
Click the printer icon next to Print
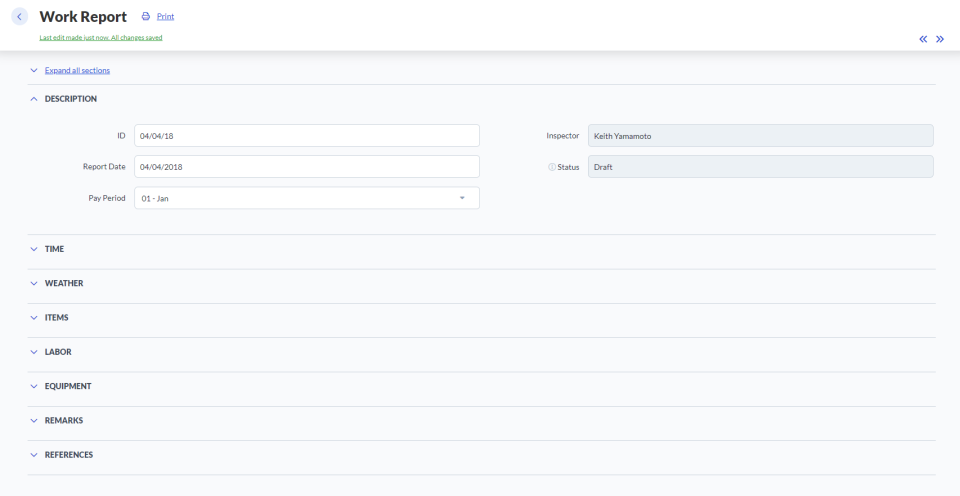point(146,17)
